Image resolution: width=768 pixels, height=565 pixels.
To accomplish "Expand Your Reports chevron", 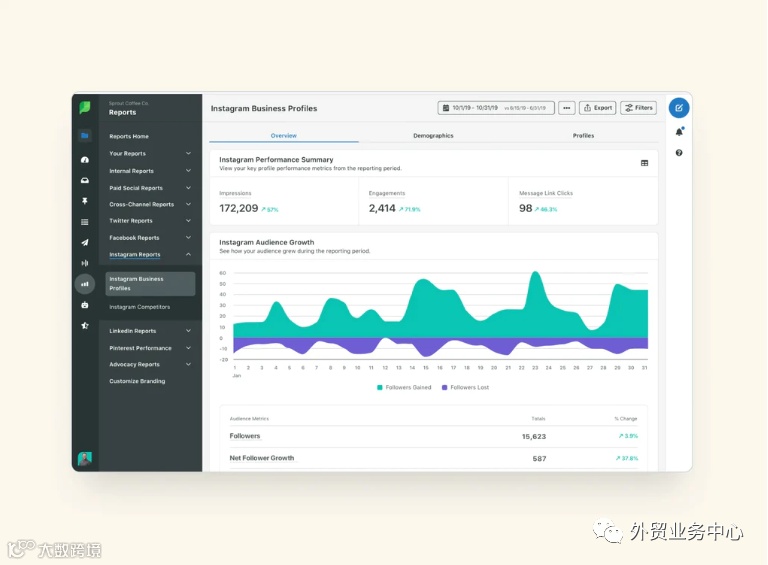I will (x=189, y=153).
